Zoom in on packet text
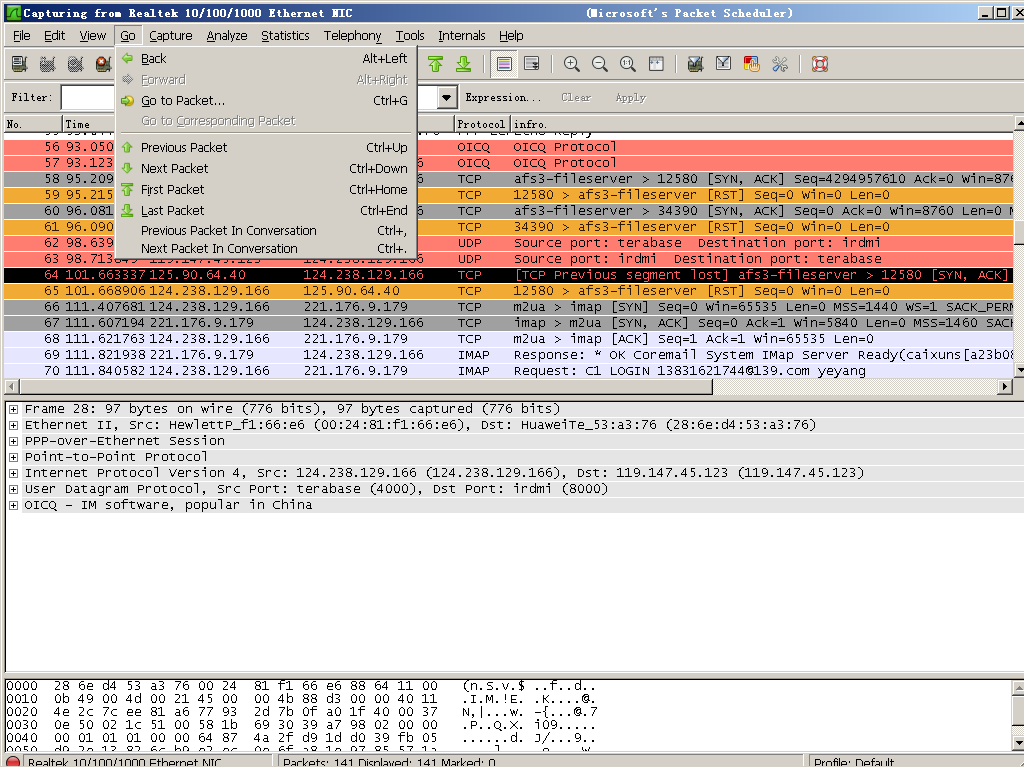1024x768 pixels. 572,64
